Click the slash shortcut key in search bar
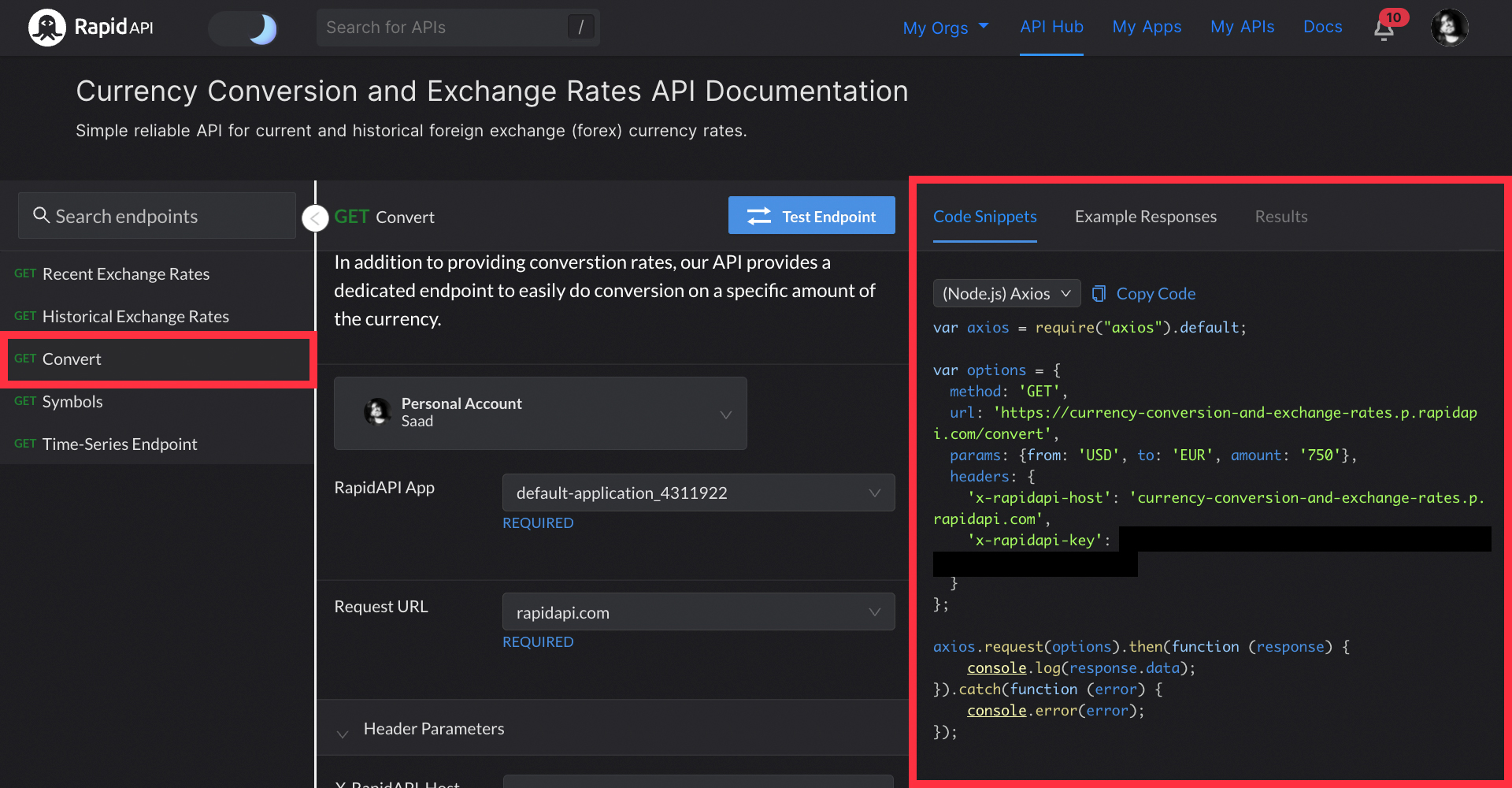Screen dimensions: 1512x788 tap(580, 27)
